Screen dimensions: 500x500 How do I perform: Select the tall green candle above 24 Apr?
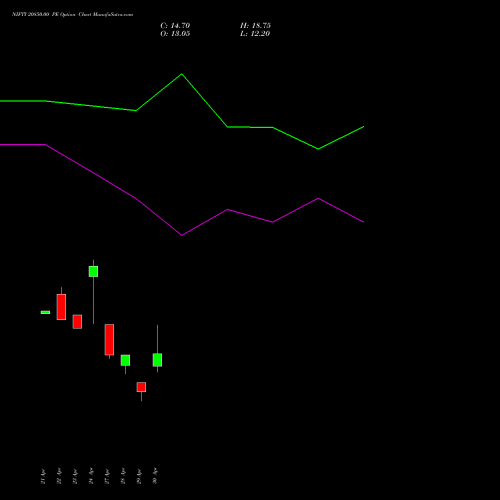pos(93,271)
